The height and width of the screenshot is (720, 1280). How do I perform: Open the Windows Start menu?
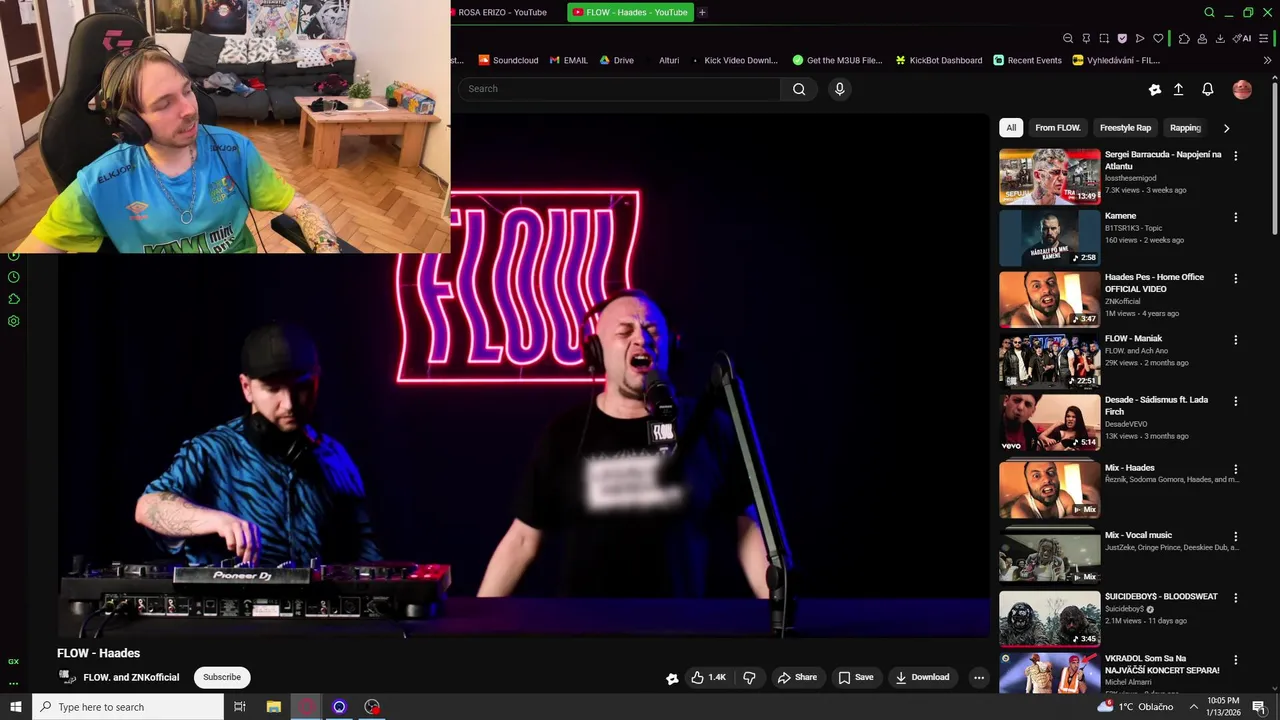pyautogui.click(x=15, y=707)
